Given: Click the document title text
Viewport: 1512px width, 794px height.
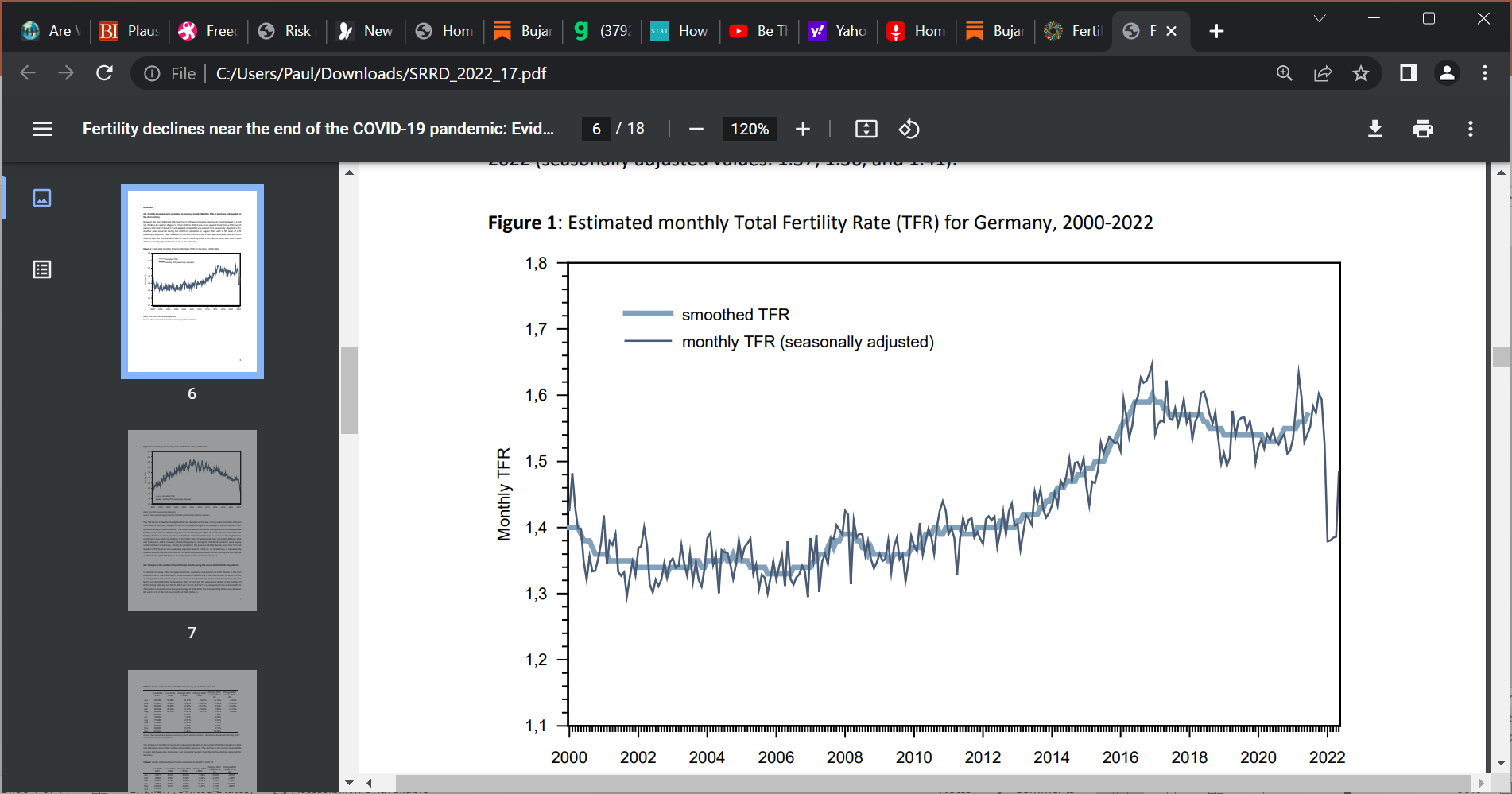Looking at the screenshot, I should pos(318,129).
